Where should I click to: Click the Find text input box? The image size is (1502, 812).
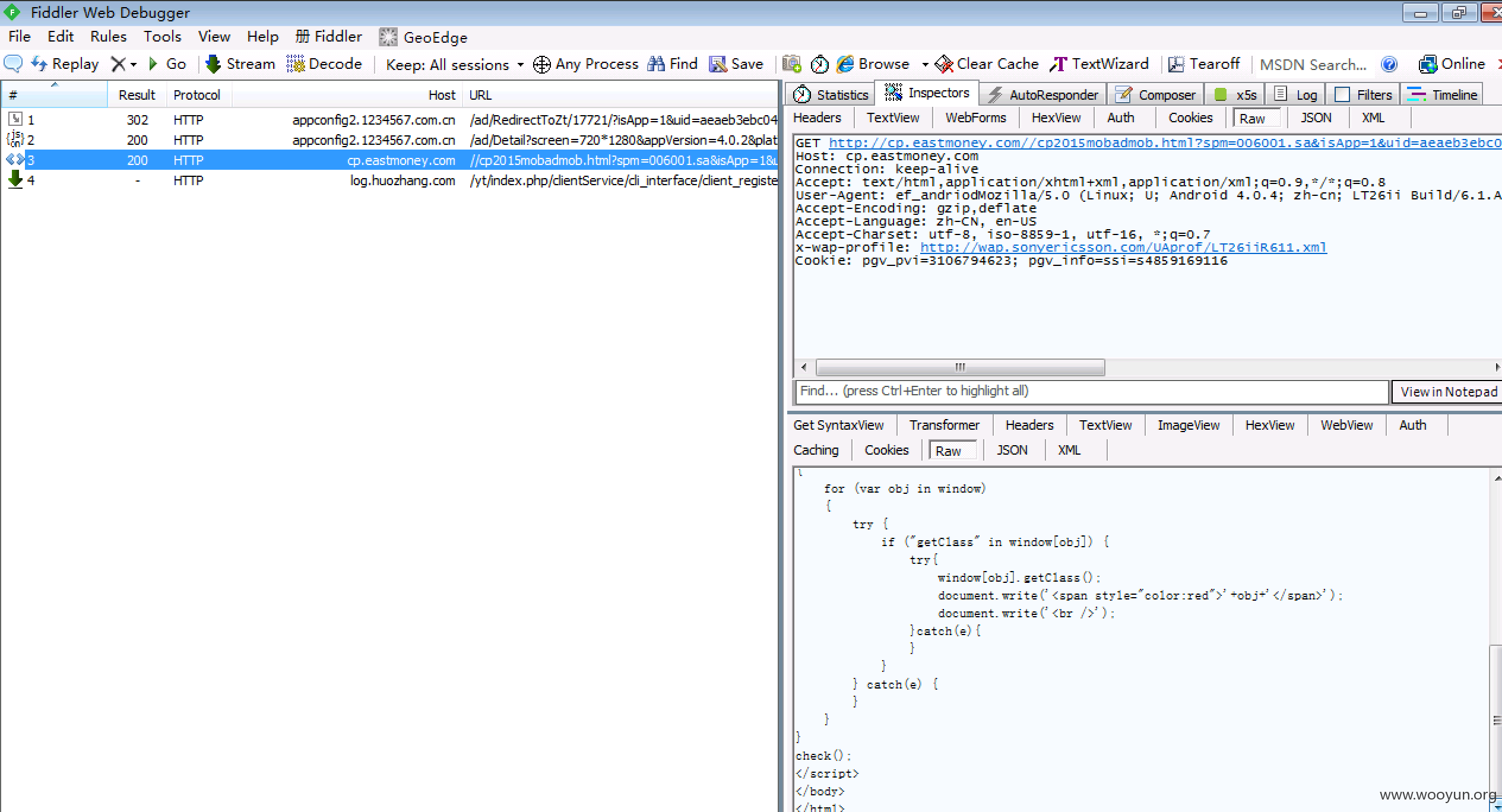coord(1091,391)
